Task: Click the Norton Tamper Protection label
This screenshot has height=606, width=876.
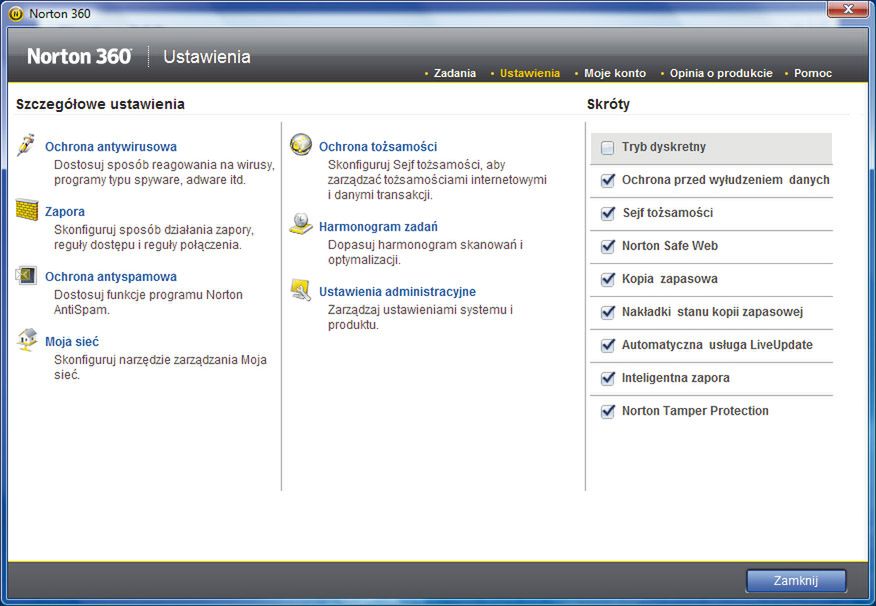Action: point(695,411)
